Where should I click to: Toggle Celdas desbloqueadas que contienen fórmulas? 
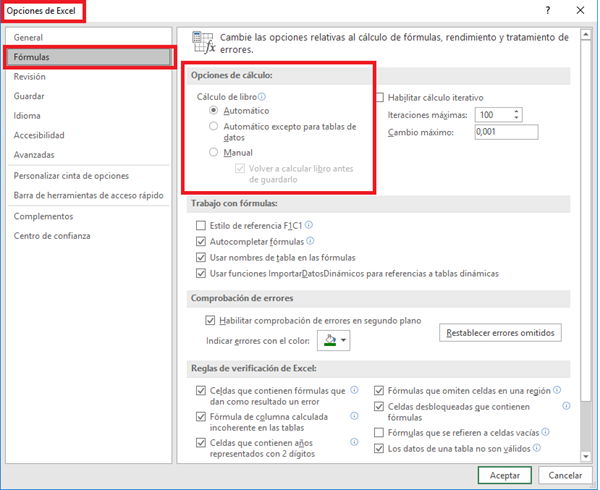379,406
